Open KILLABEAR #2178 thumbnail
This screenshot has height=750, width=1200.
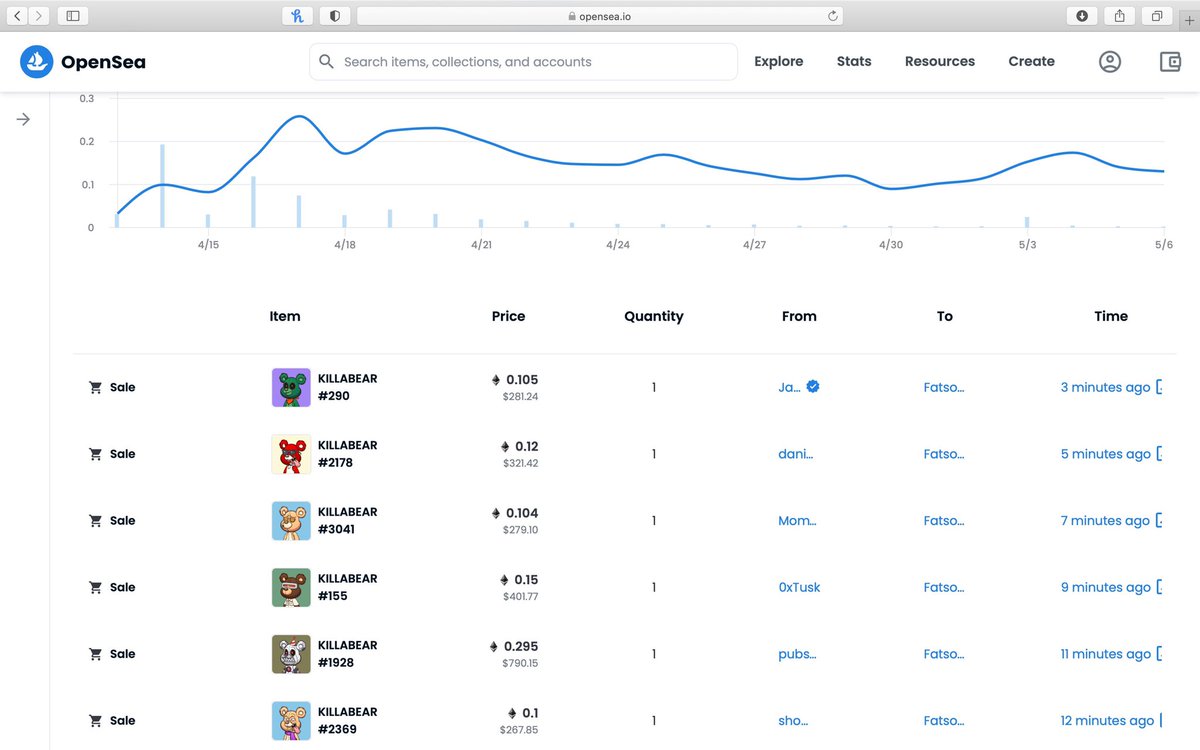(x=291, y=454)
